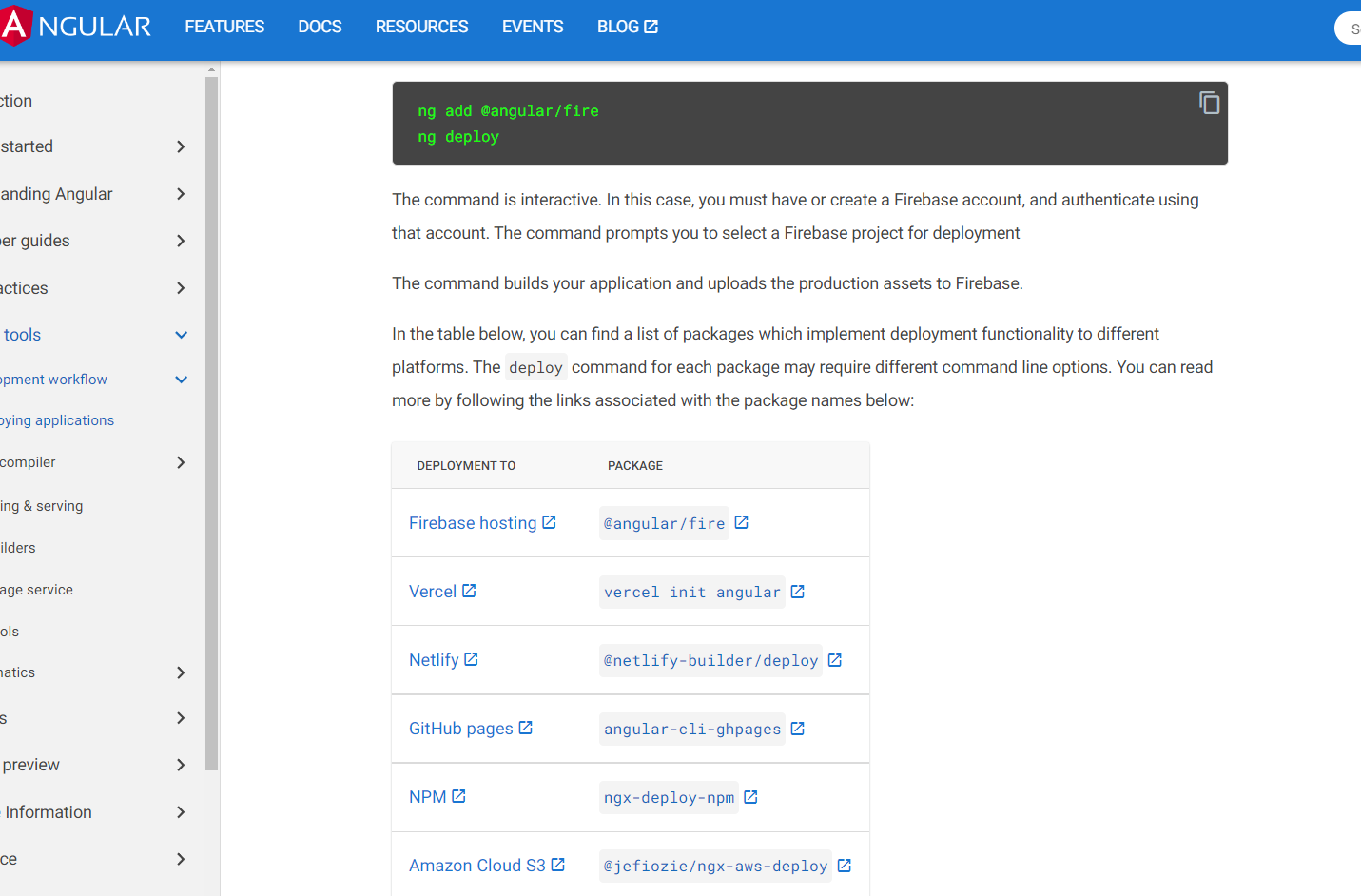
Task: Expand the 'started' sidebar section chevron
Action: 181,146
